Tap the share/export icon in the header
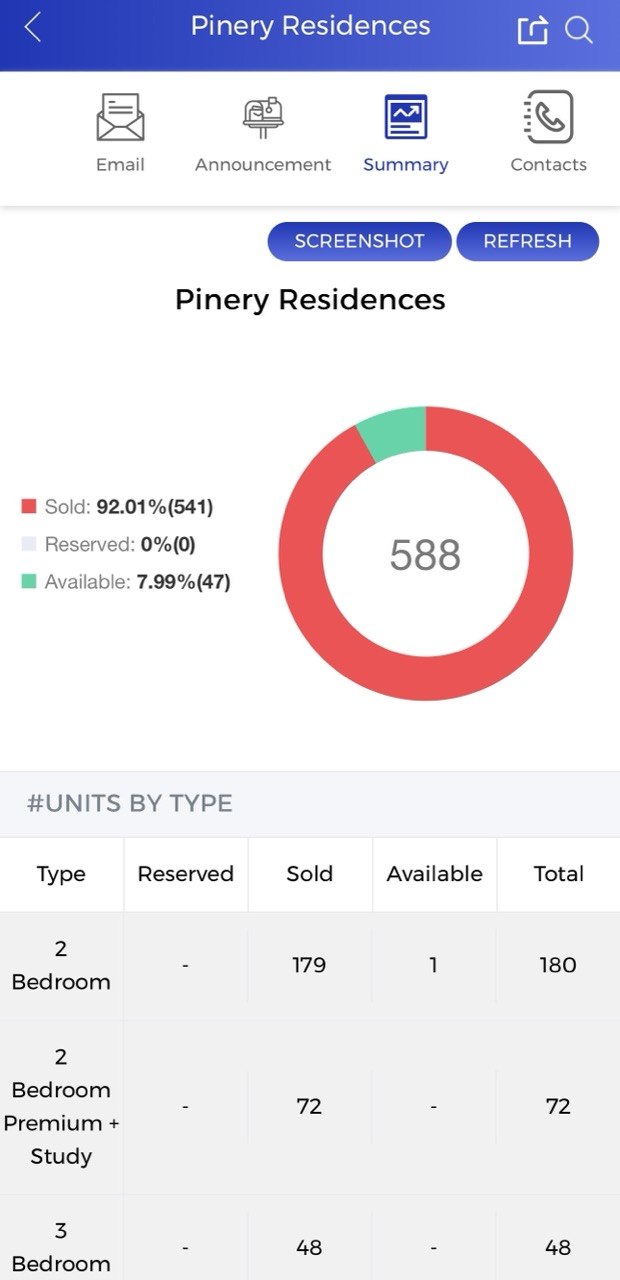Viewport: 620px width, 1280px height. (533, 30)
